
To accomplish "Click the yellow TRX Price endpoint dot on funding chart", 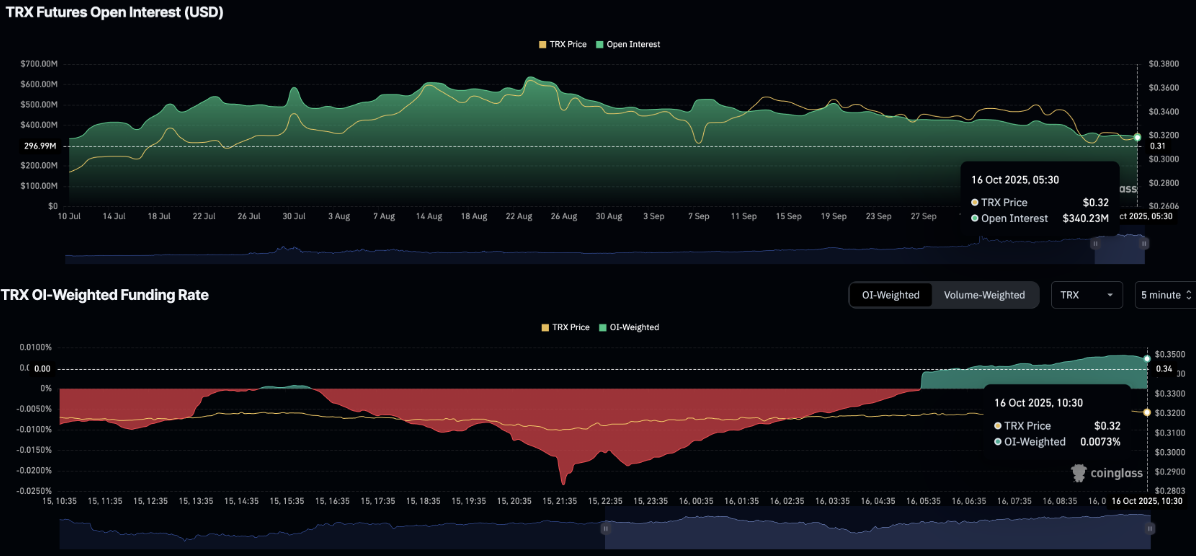I will coord(1147,412).
